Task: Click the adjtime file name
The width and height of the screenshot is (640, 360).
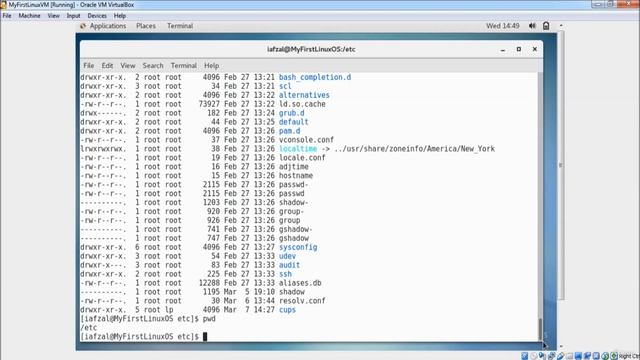Action: pyautogui.click(x=293, y=167)
